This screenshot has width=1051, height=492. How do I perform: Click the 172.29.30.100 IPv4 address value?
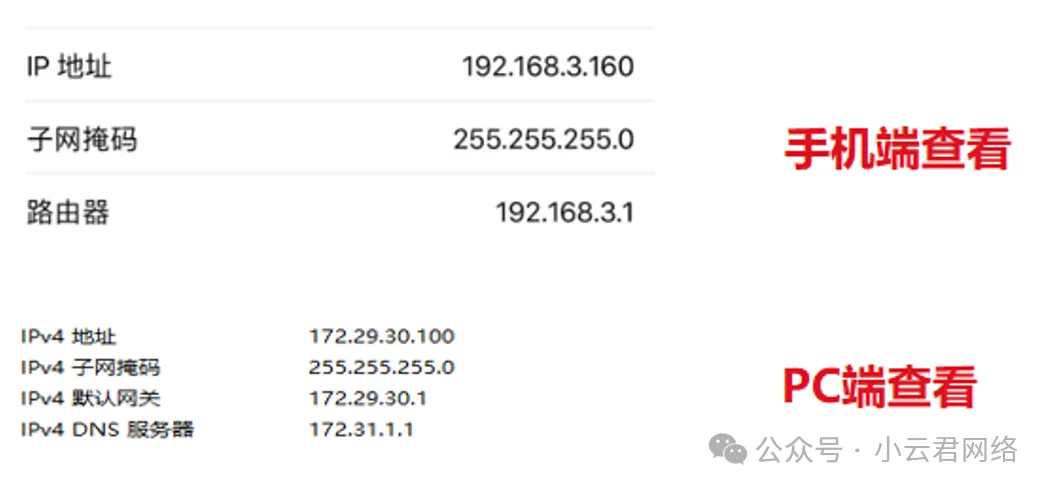pos(381,337)
